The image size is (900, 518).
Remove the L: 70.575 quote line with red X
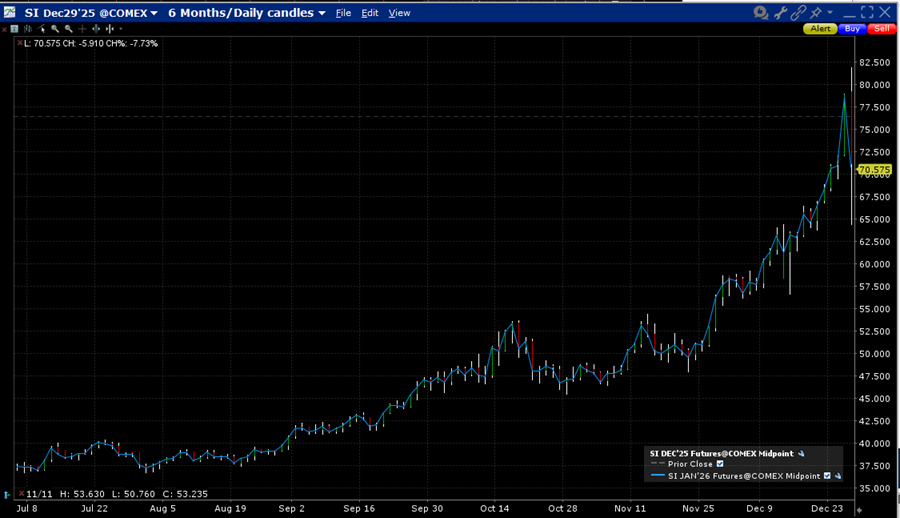20,43
